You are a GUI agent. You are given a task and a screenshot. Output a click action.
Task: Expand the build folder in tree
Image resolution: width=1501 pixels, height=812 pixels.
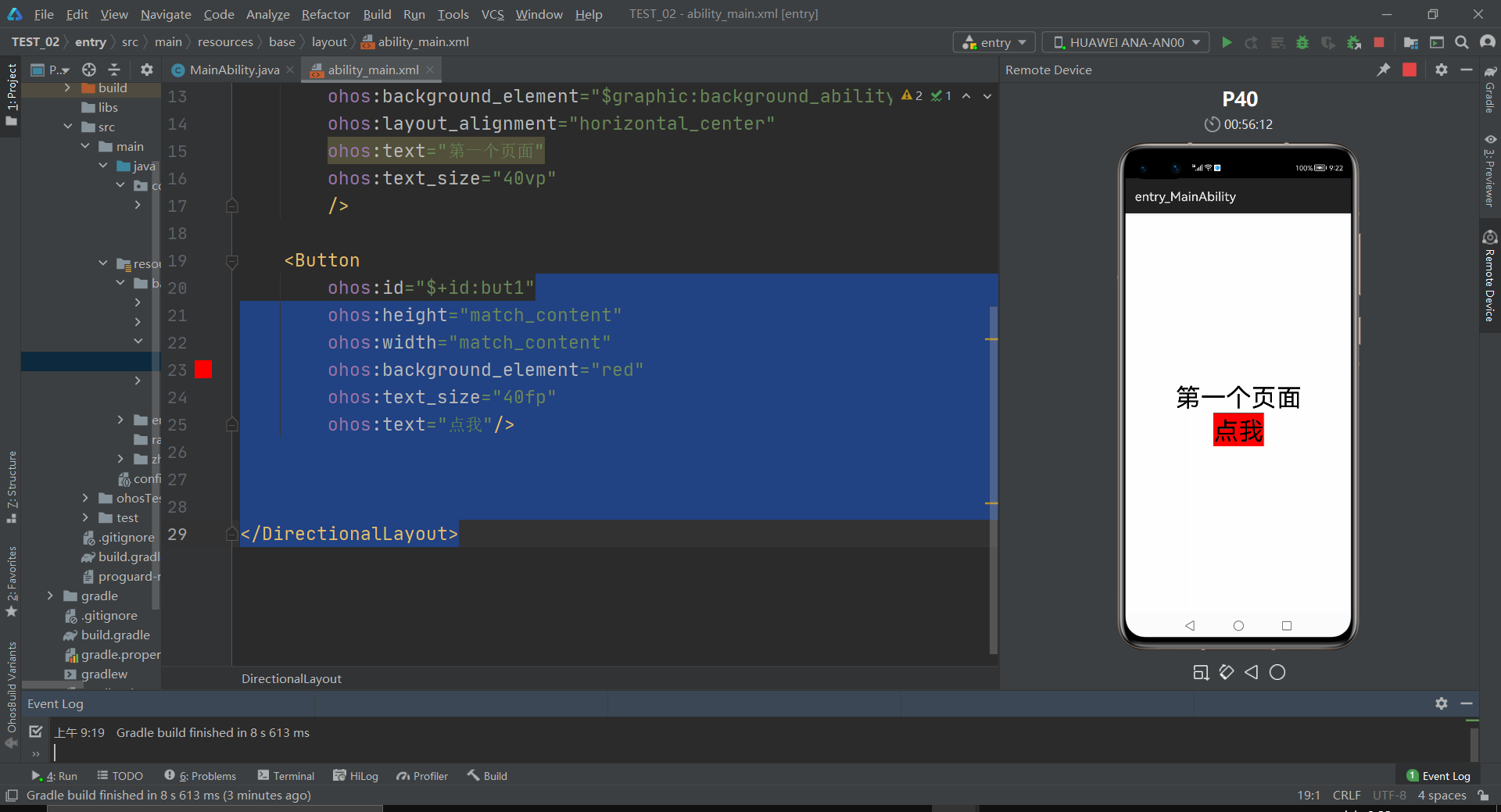coord(67,88)
